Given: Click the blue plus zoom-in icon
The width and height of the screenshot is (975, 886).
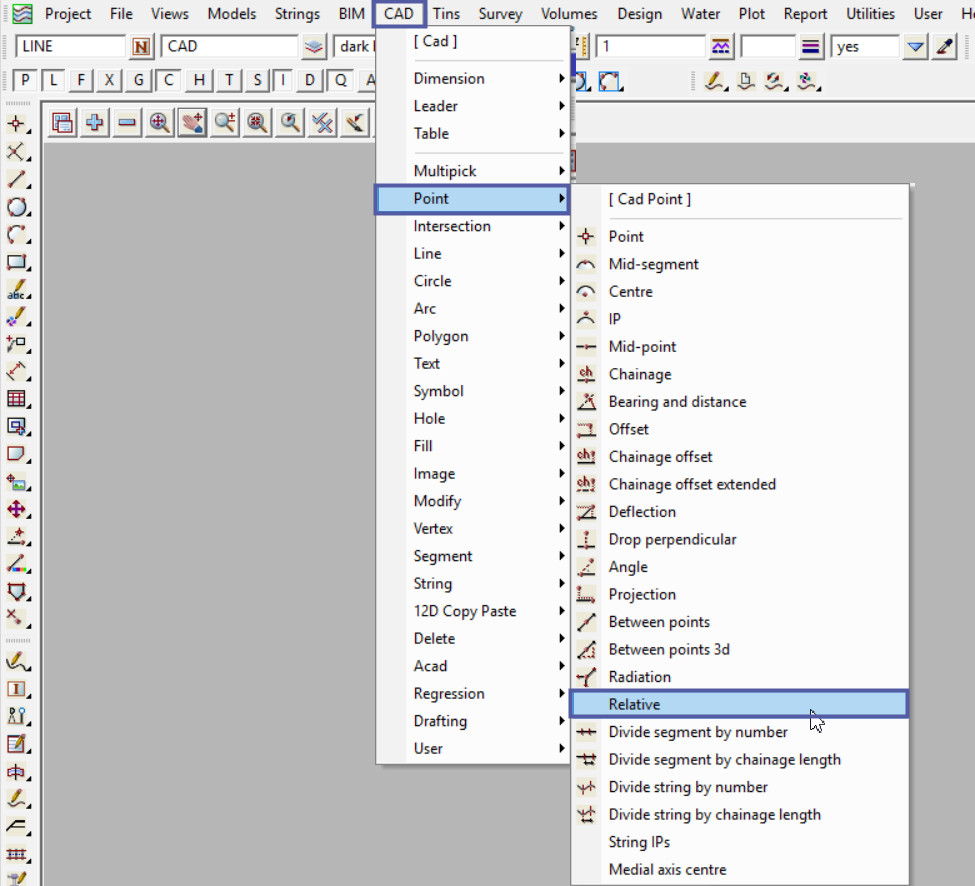Looking at the screenshot, I should (x=95, y=122).
